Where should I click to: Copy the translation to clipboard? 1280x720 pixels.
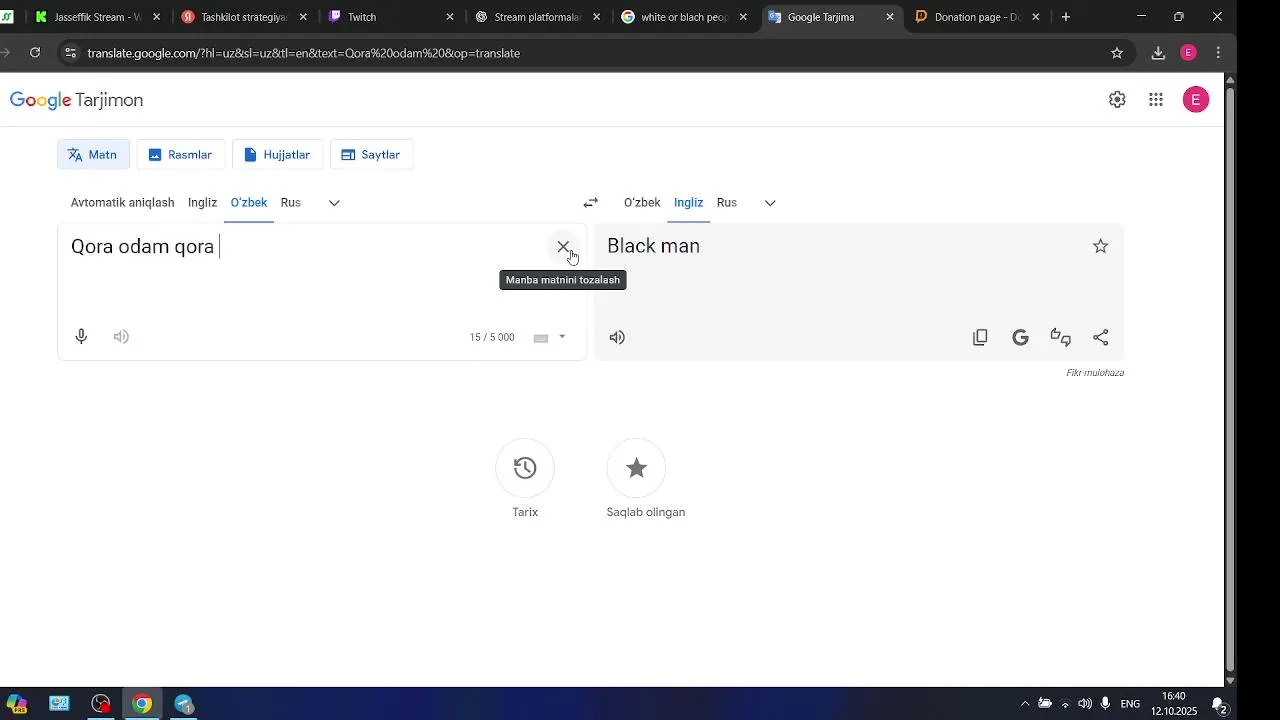coord(980,338)
